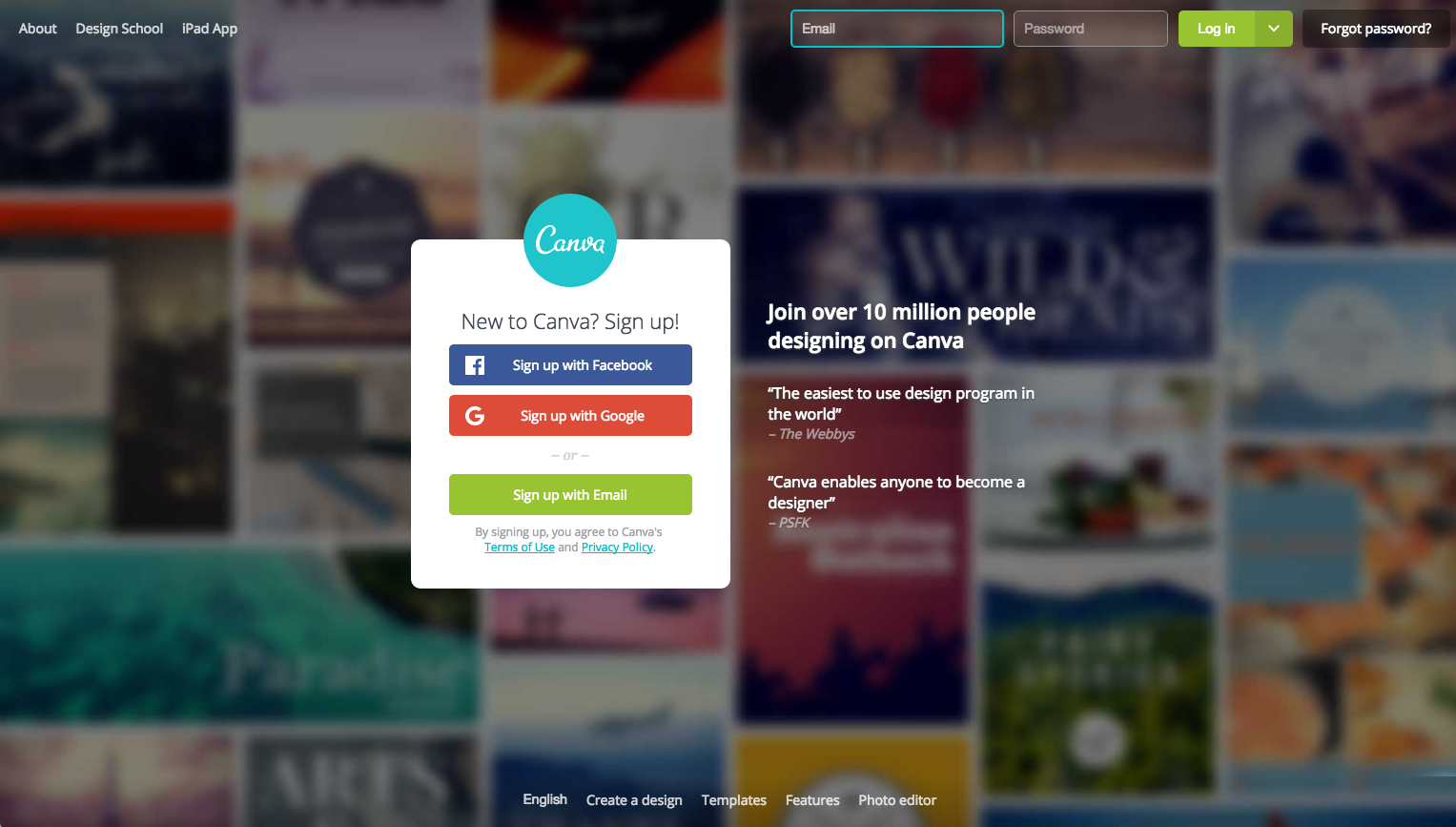Go to the iPad App page
1456x827 pixels.
point(210,29)
